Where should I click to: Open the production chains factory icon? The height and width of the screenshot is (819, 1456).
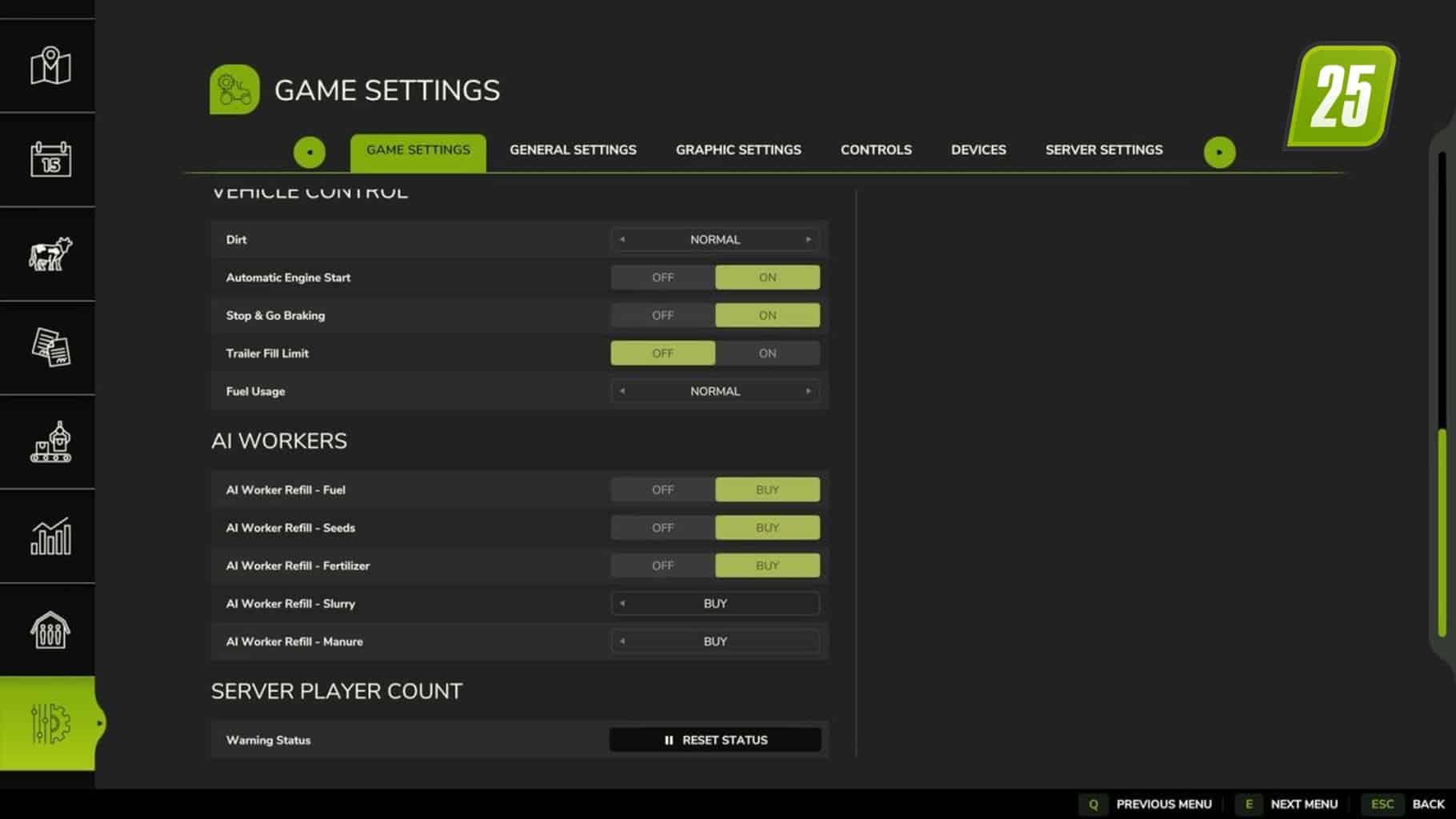(50, 441)
